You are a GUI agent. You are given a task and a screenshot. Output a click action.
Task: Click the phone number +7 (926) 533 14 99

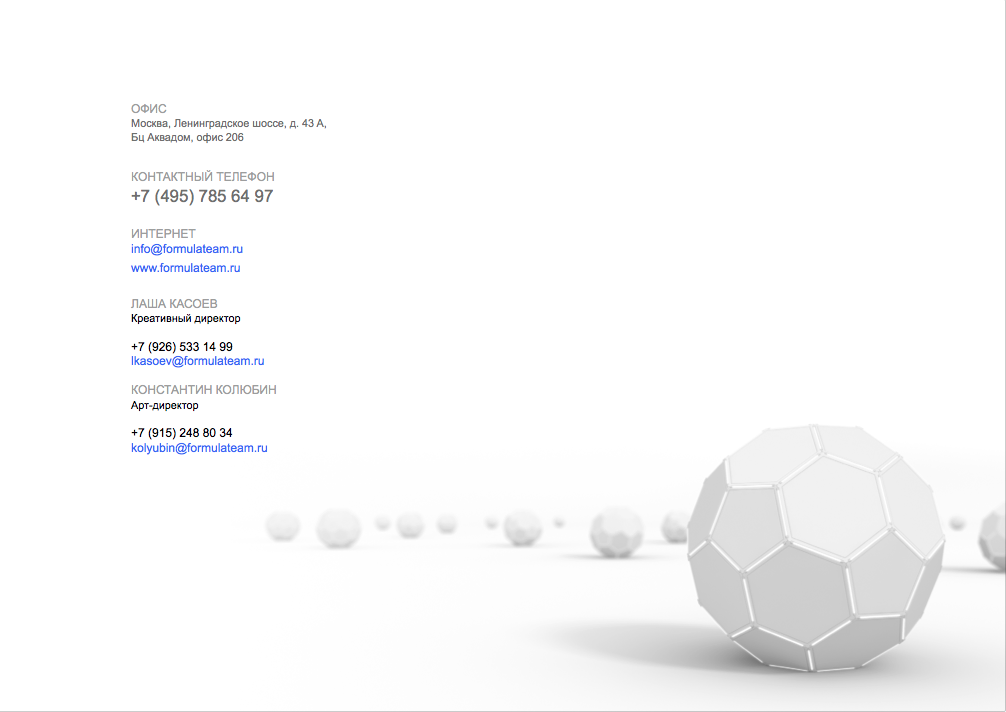(x=182, y=347)
